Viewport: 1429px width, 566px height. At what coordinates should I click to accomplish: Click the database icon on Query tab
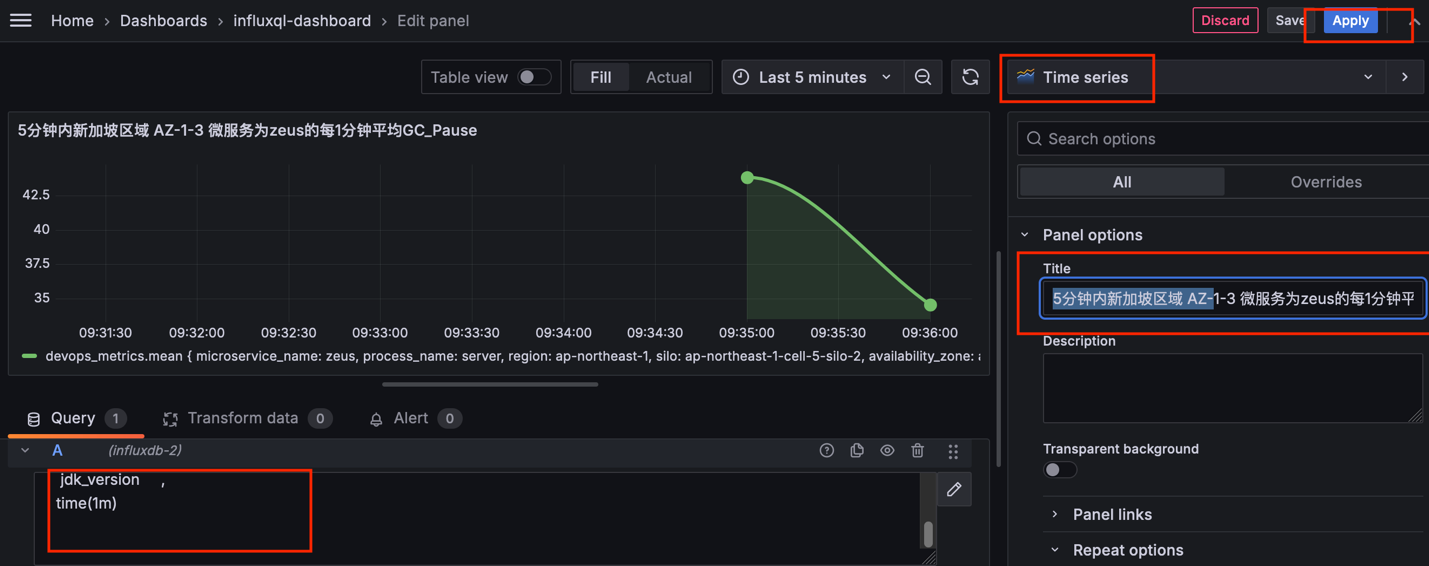33,419
